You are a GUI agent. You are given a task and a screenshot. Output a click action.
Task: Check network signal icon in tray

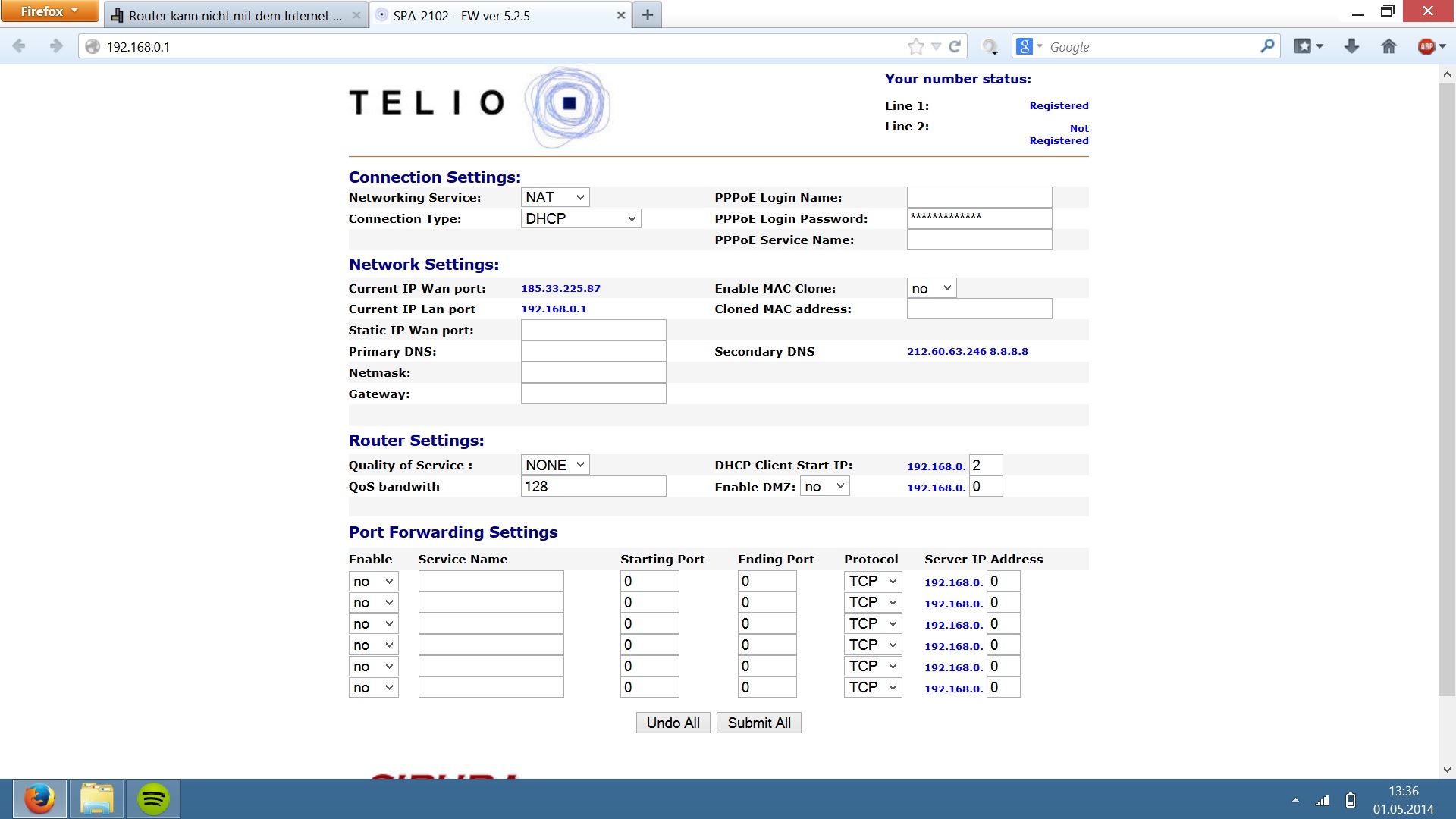1323,800
